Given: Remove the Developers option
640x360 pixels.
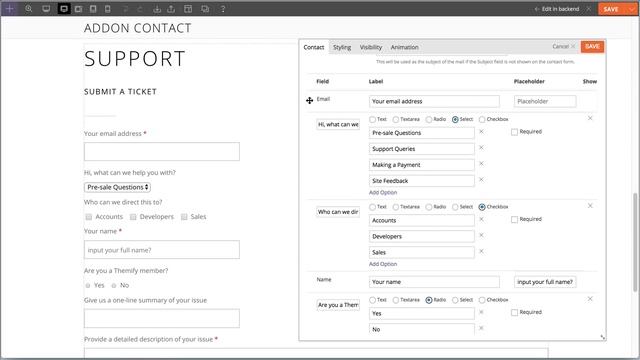Looking at the screenshot, I should (481, 235).
